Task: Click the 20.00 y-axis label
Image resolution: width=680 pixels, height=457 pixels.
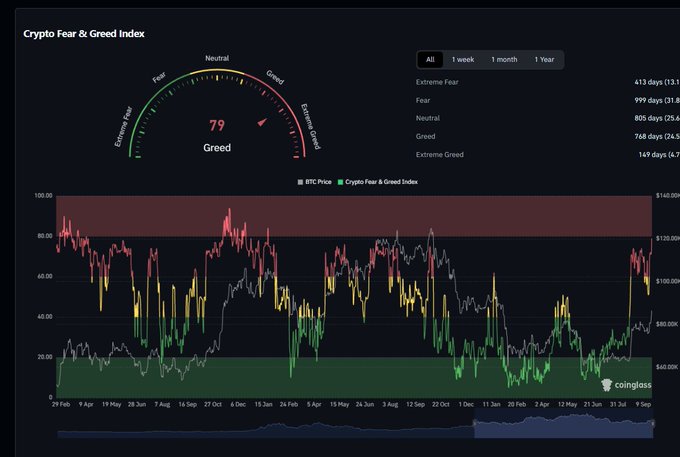Action: [45, 357]
